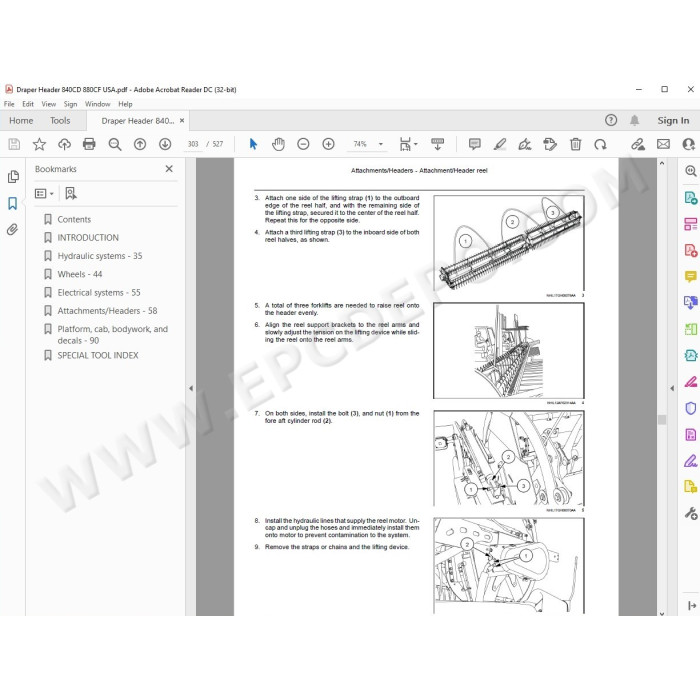Open the Help menu

tap(125, 104)
